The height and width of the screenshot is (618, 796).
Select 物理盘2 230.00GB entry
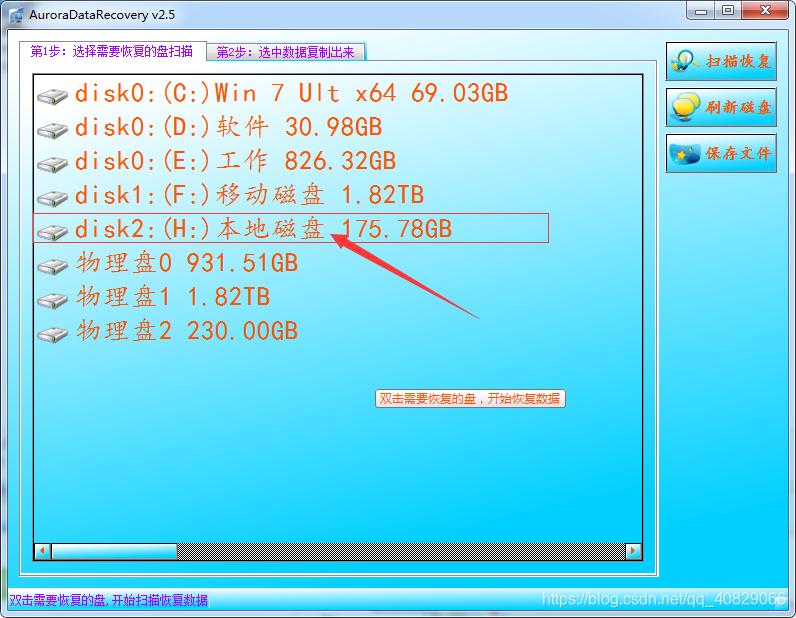point(187,331)
